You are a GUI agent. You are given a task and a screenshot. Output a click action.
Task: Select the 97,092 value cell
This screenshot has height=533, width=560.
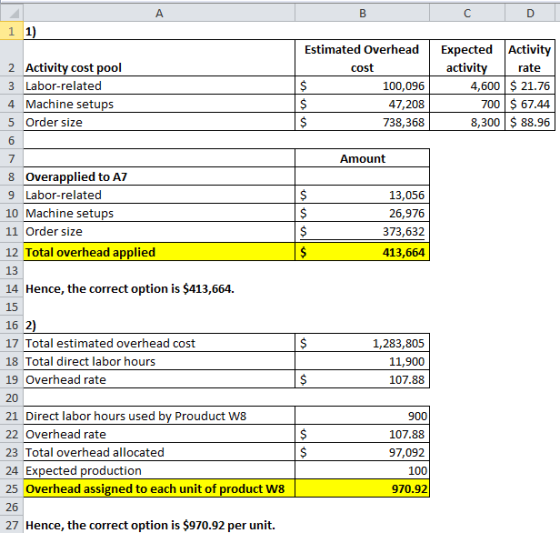(362, 452)
